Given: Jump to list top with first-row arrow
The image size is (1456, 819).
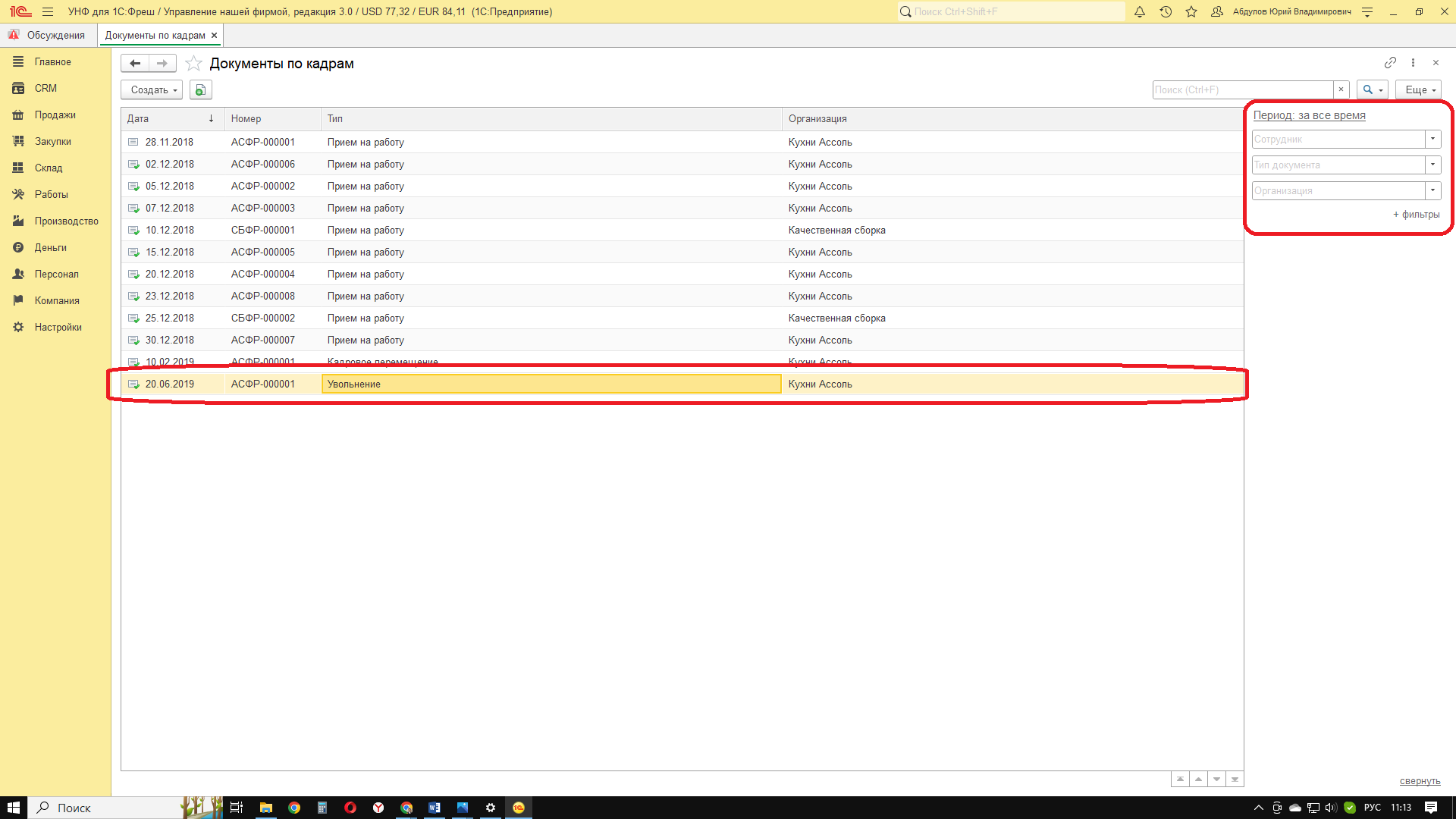Looking at the screenshot, I should (1180, 779).
